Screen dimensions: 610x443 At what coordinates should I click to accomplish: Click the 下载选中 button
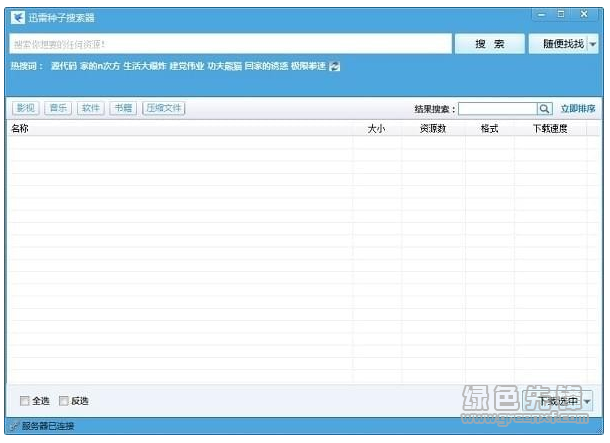(559, 401)
